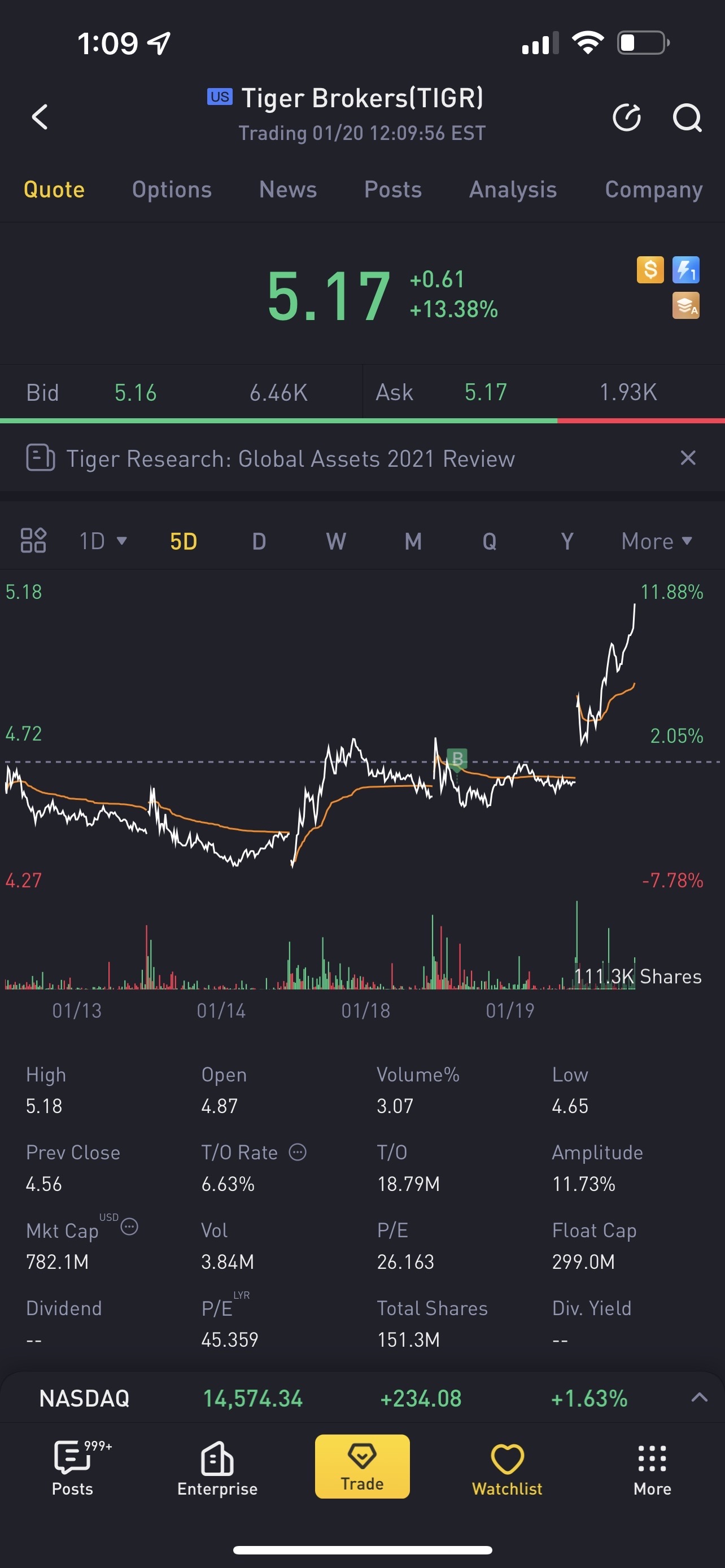Open the chart layout grid icon

(33, 541)
